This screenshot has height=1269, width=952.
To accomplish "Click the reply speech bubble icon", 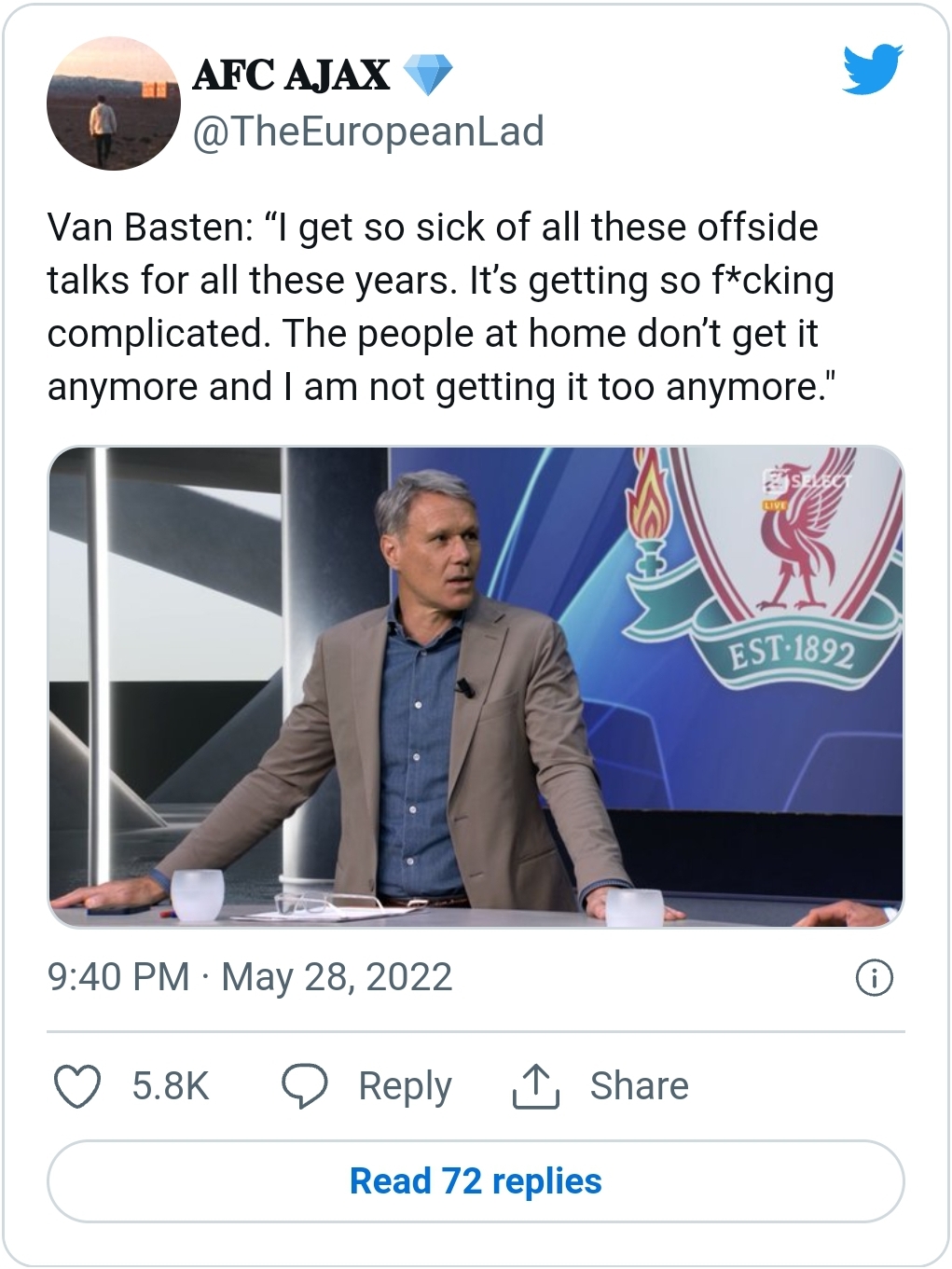I will [304, 1086].
